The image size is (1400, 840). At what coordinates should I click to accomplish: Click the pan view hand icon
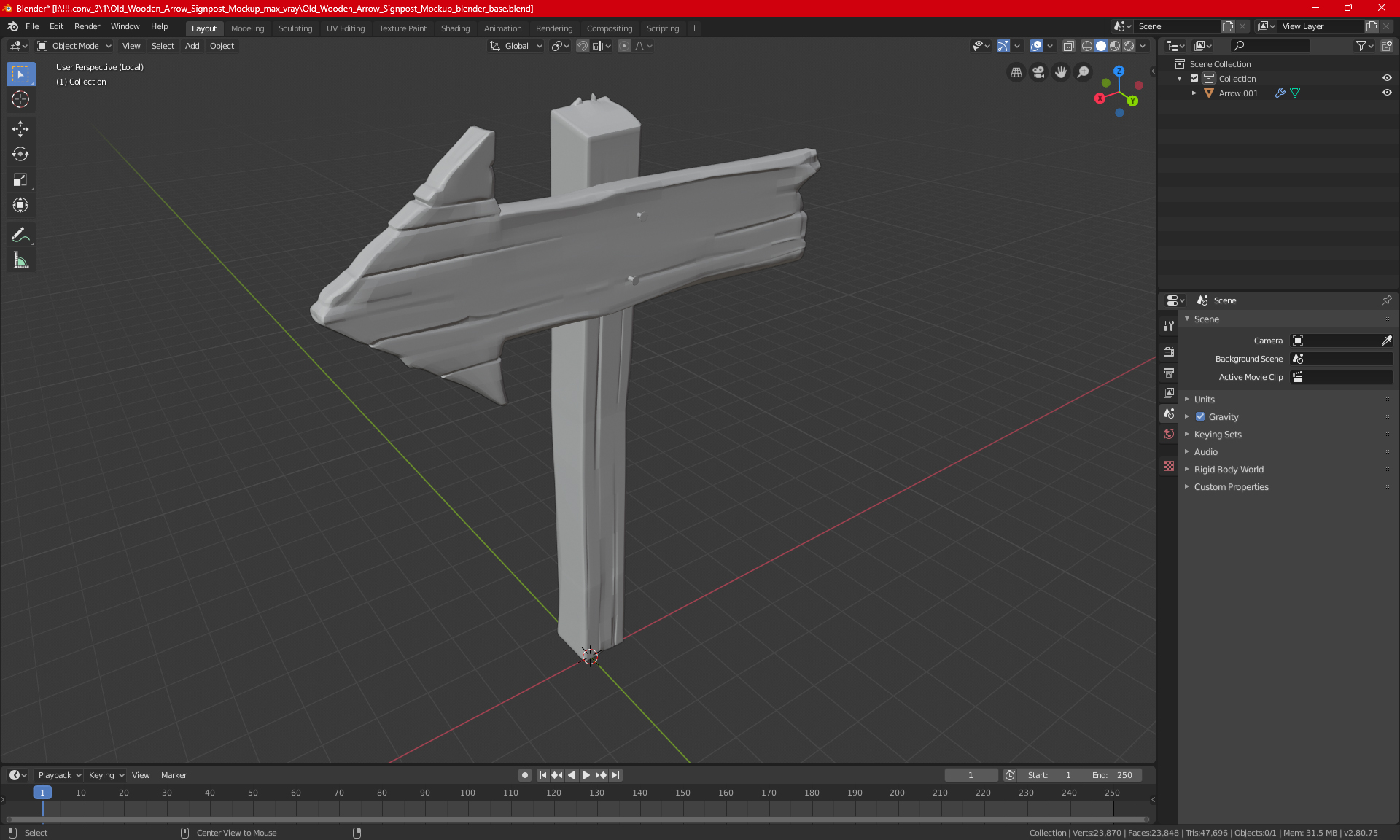pos(1061,72)
